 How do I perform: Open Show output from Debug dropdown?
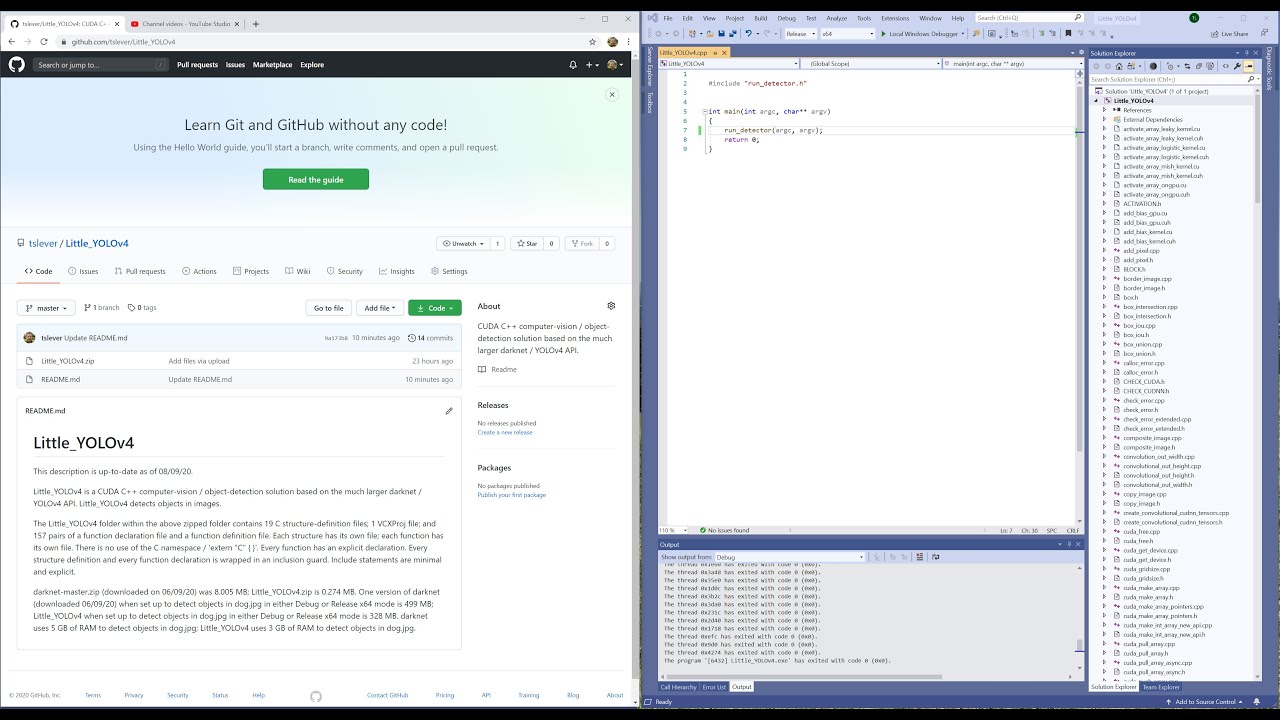coord(790,557)
